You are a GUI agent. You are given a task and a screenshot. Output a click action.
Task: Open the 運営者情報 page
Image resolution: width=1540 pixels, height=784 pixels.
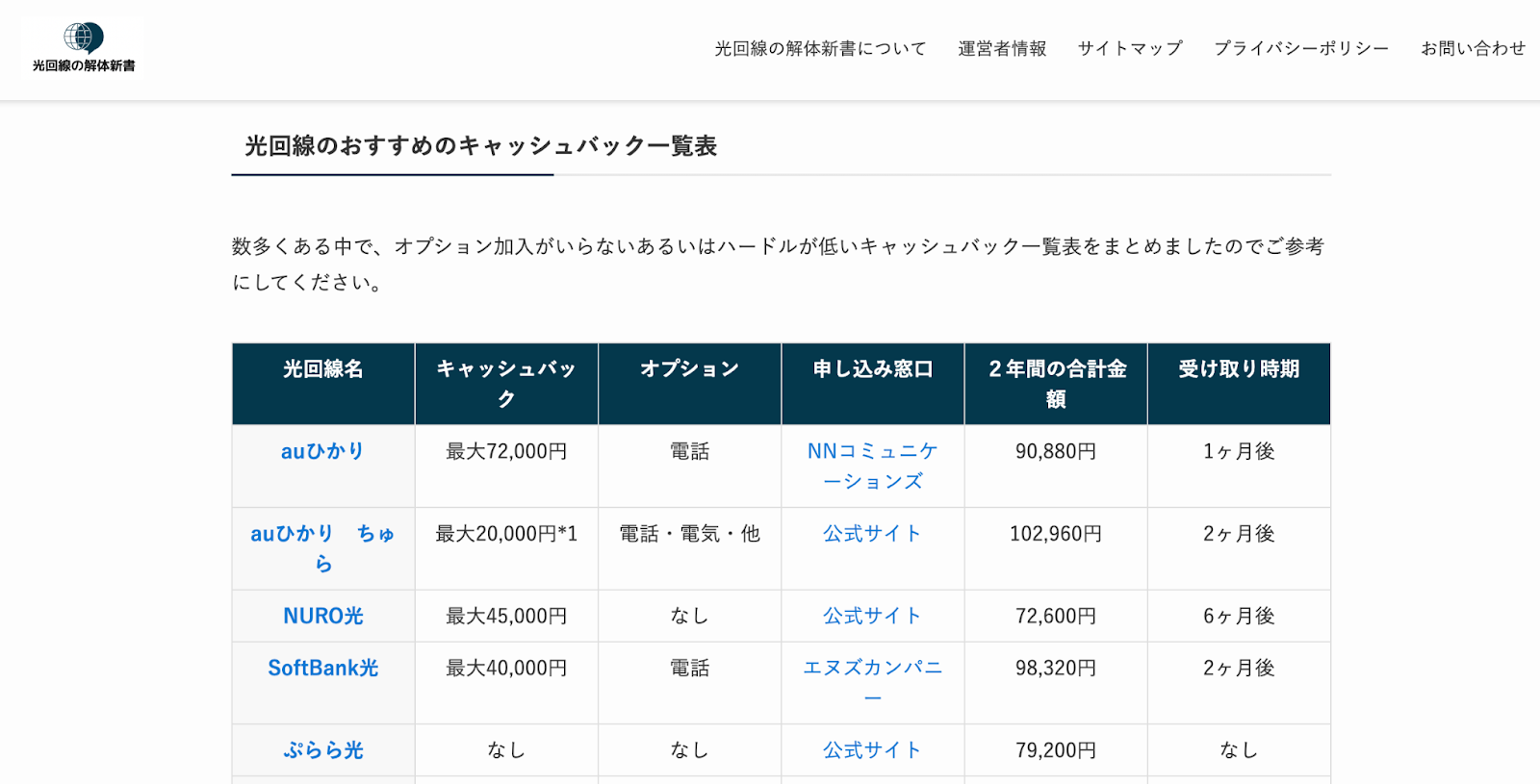click(1002, 48)
